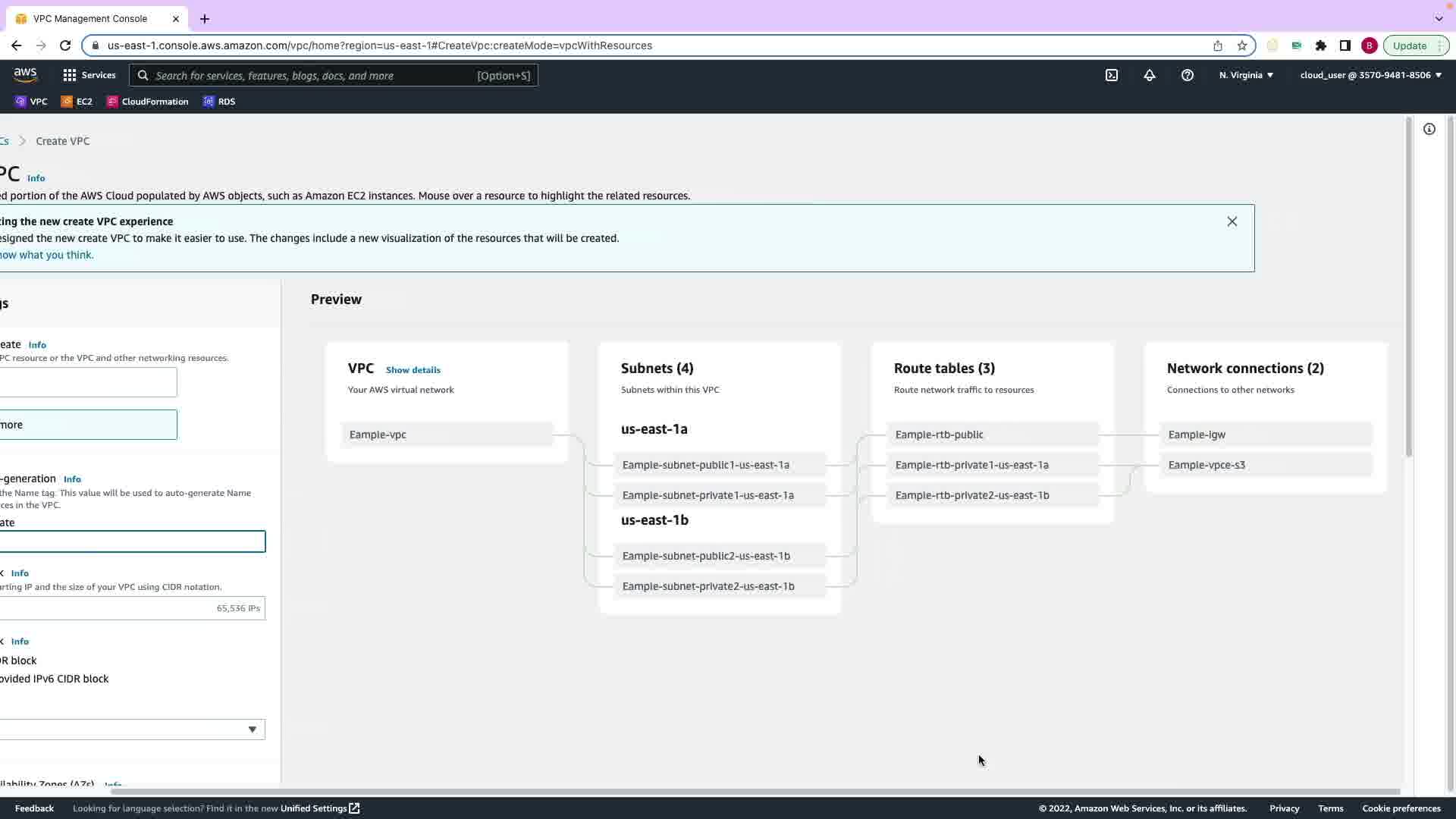Open browser extensions puzzle icon
Viewport: 1456px width, 819px height.
click(x=1321, y=45)
